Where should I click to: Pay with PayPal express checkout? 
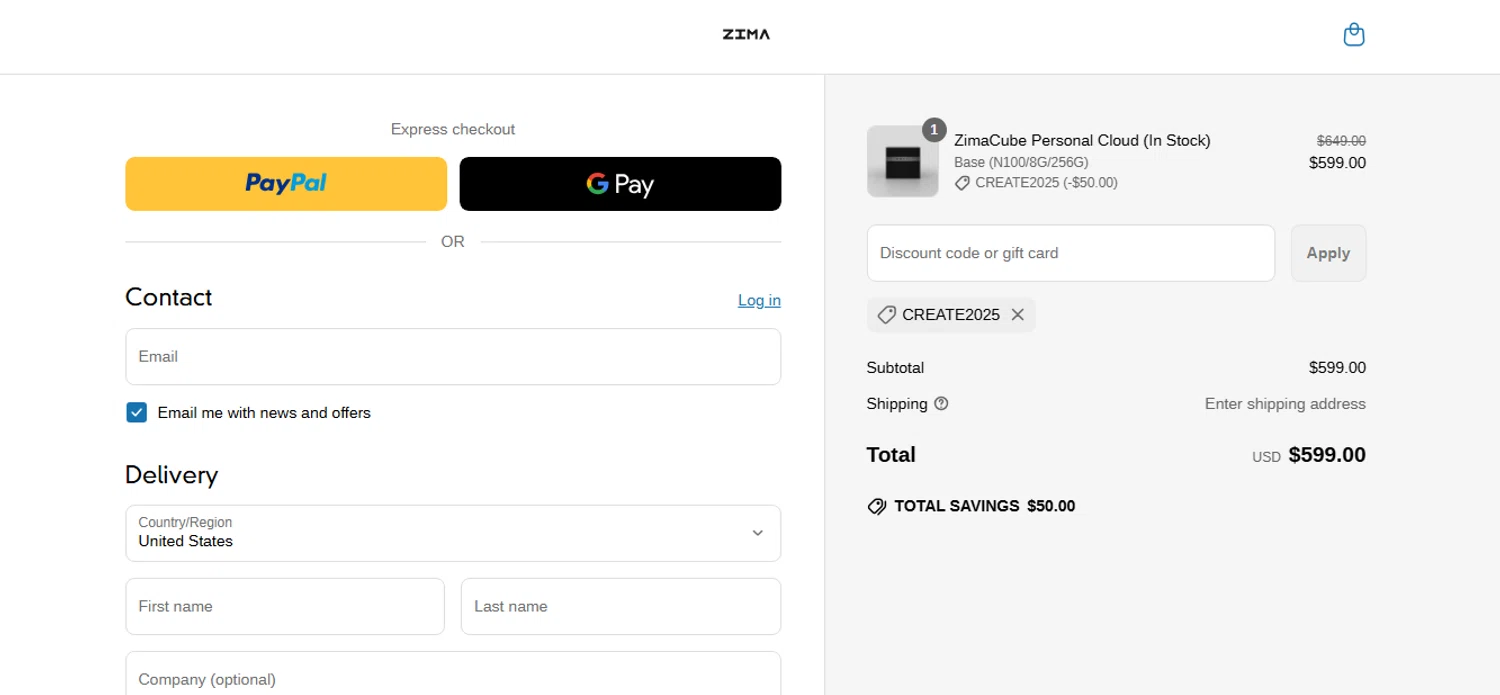pyautogui.click(x=286, y=184)
